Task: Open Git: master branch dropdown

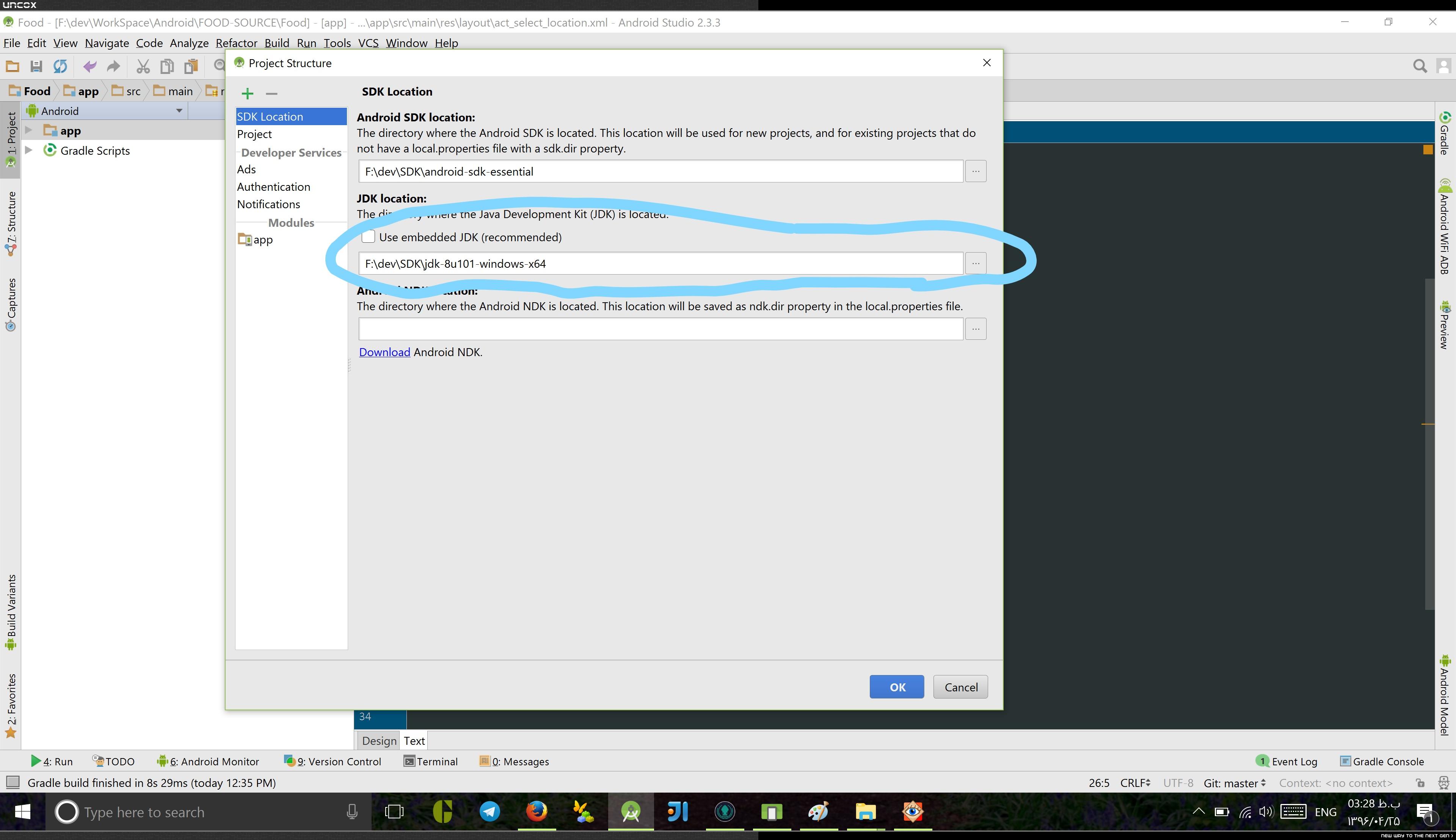Action: pyautogui.click(x=1234, y=783)
